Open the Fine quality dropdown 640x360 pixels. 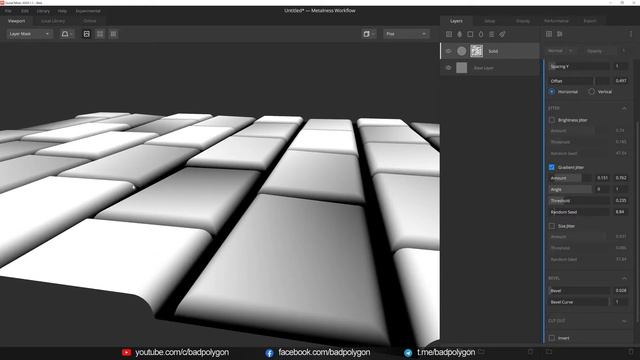point(406,34)
